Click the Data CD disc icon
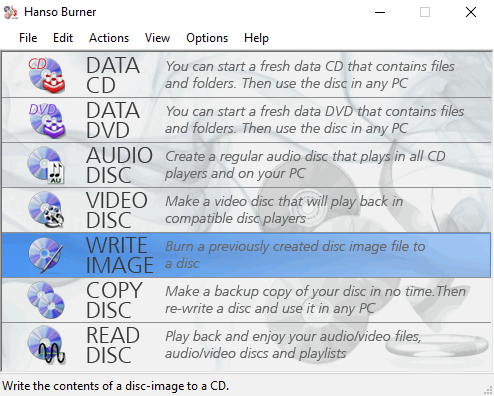Image resolution: width=494 pixels, height=396 pixels. click(x=46, y=75)
